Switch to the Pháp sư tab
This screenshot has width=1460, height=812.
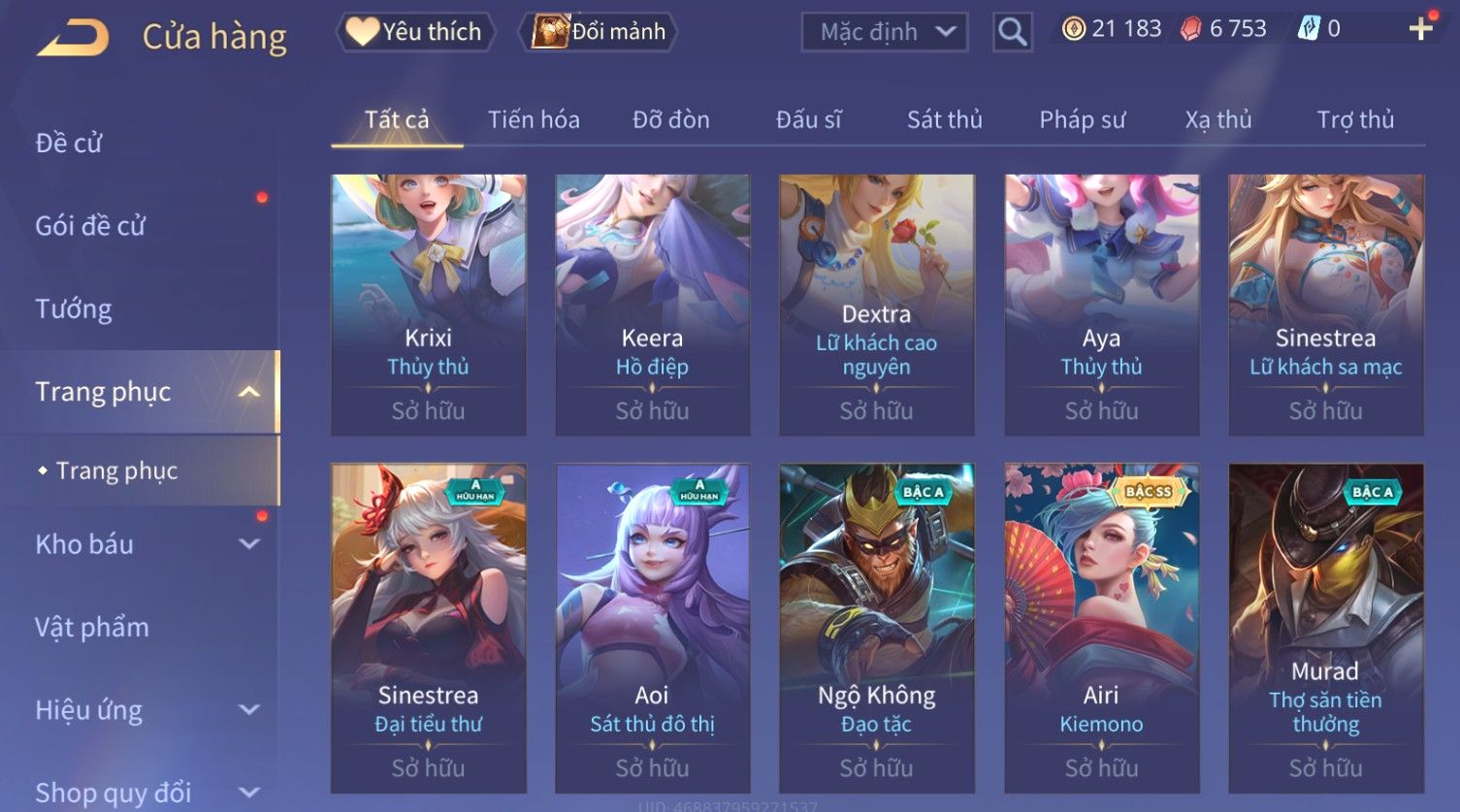coord(1082,120)
